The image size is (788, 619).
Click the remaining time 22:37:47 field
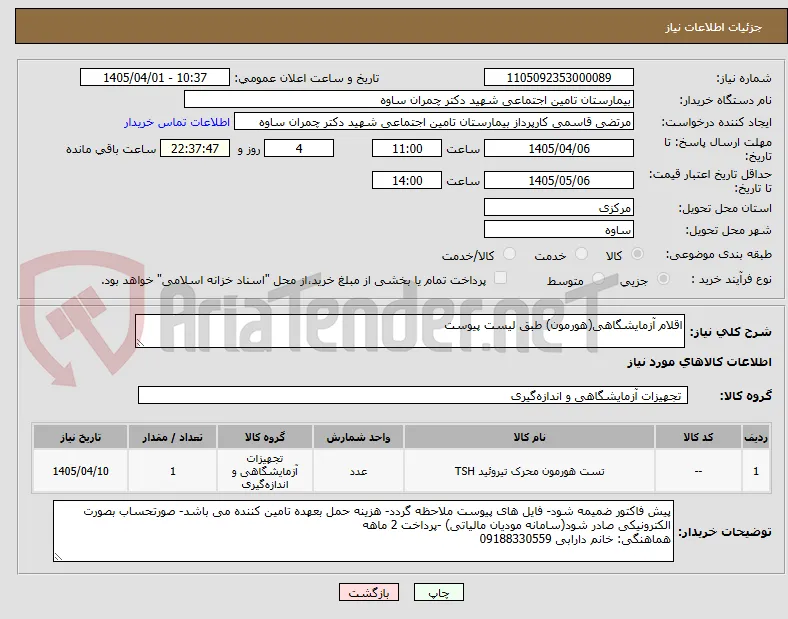tap(195, 149)
